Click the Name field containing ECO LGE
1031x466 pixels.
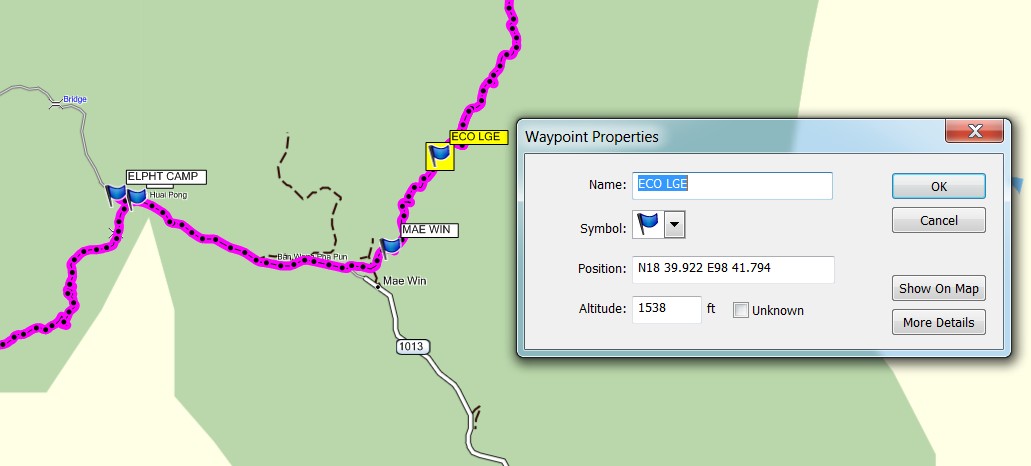coord(732,185)
